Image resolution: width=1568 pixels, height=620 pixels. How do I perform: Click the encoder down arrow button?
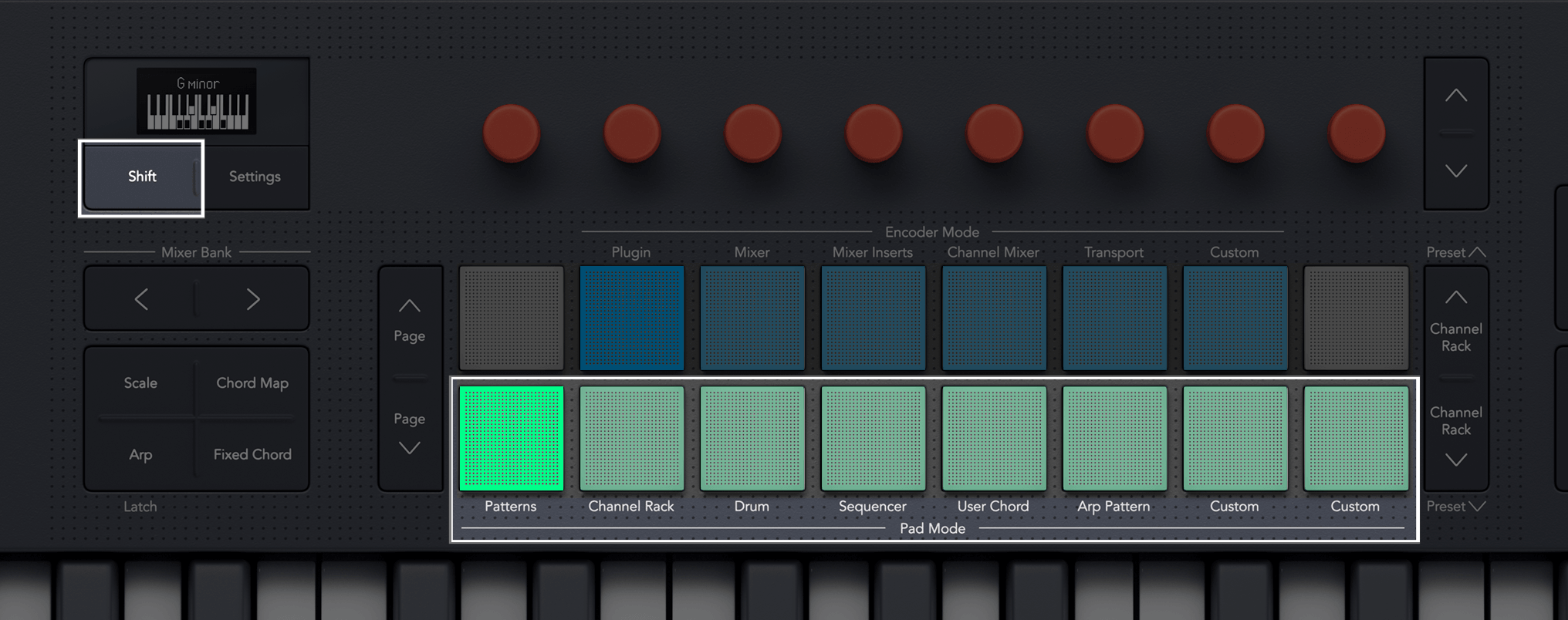pyautogui.click(x=1456, y=171)
